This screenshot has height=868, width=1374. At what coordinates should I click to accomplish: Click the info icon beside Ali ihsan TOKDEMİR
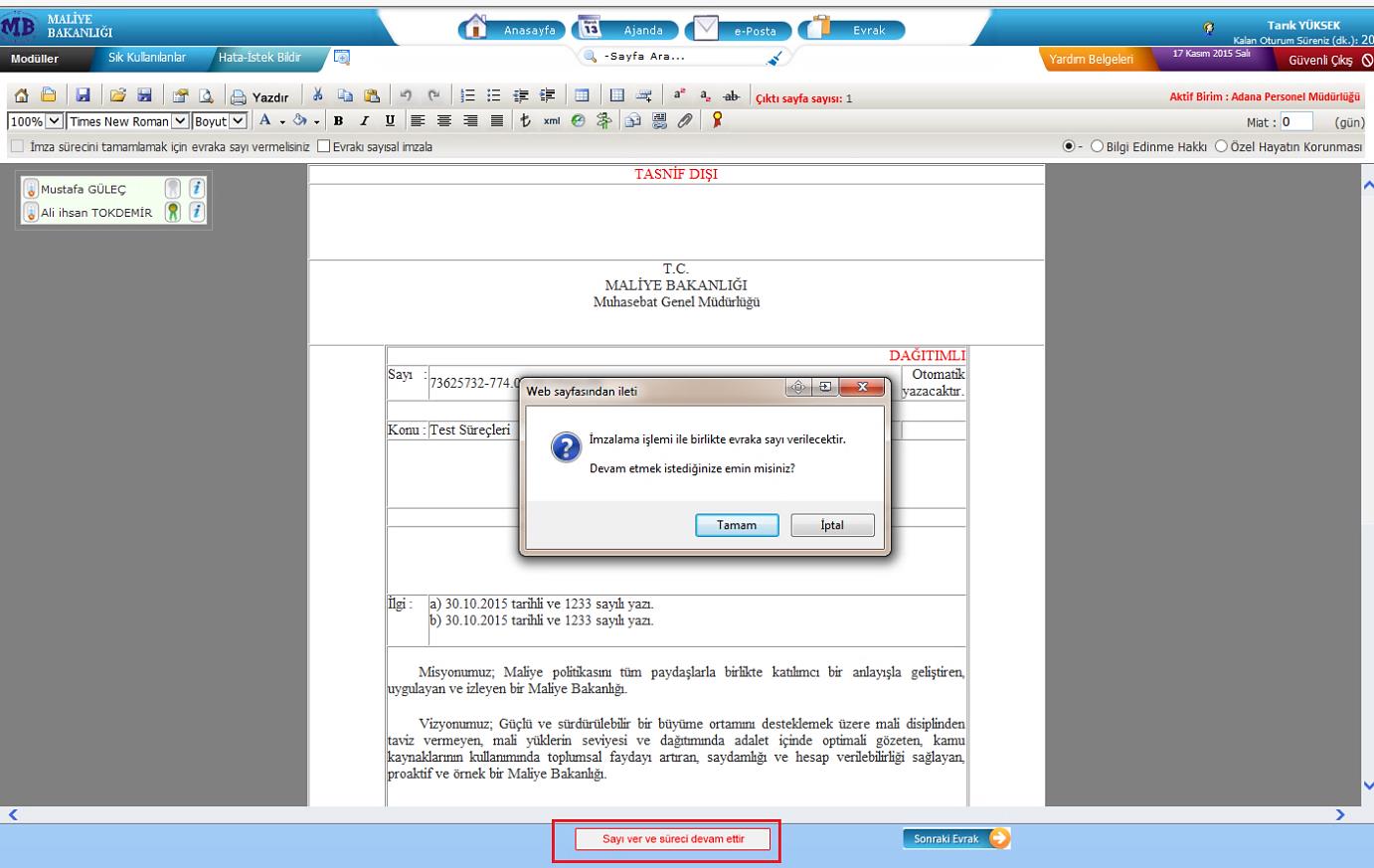pyautogui.click(x=197, y=212)
